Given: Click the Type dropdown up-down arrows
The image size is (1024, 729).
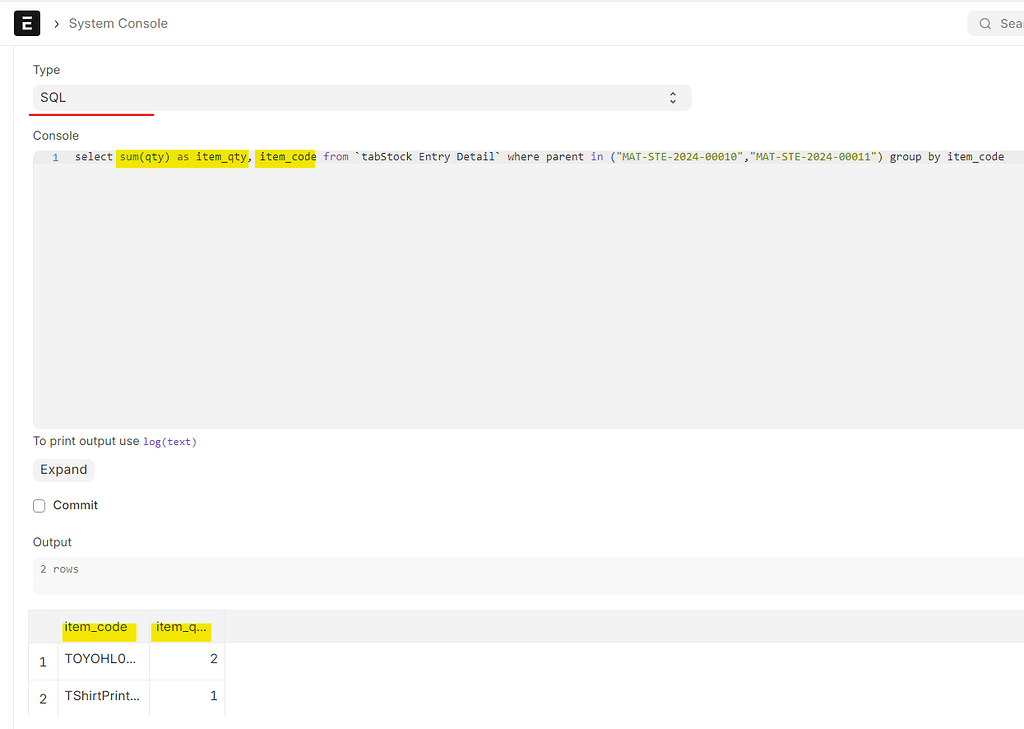Looking at the screenshot, I should [x=673, y=97].
